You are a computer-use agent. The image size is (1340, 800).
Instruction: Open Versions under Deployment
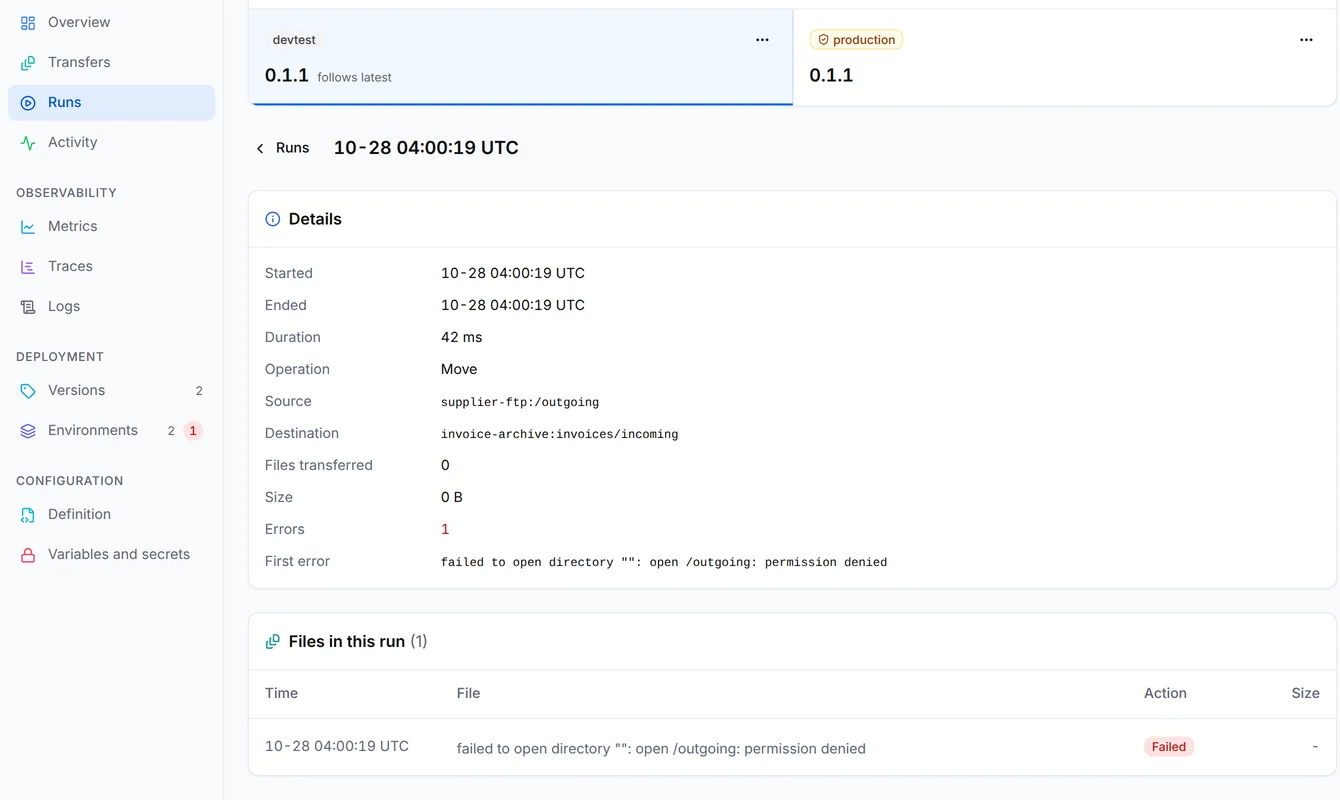tap(111, 390)
